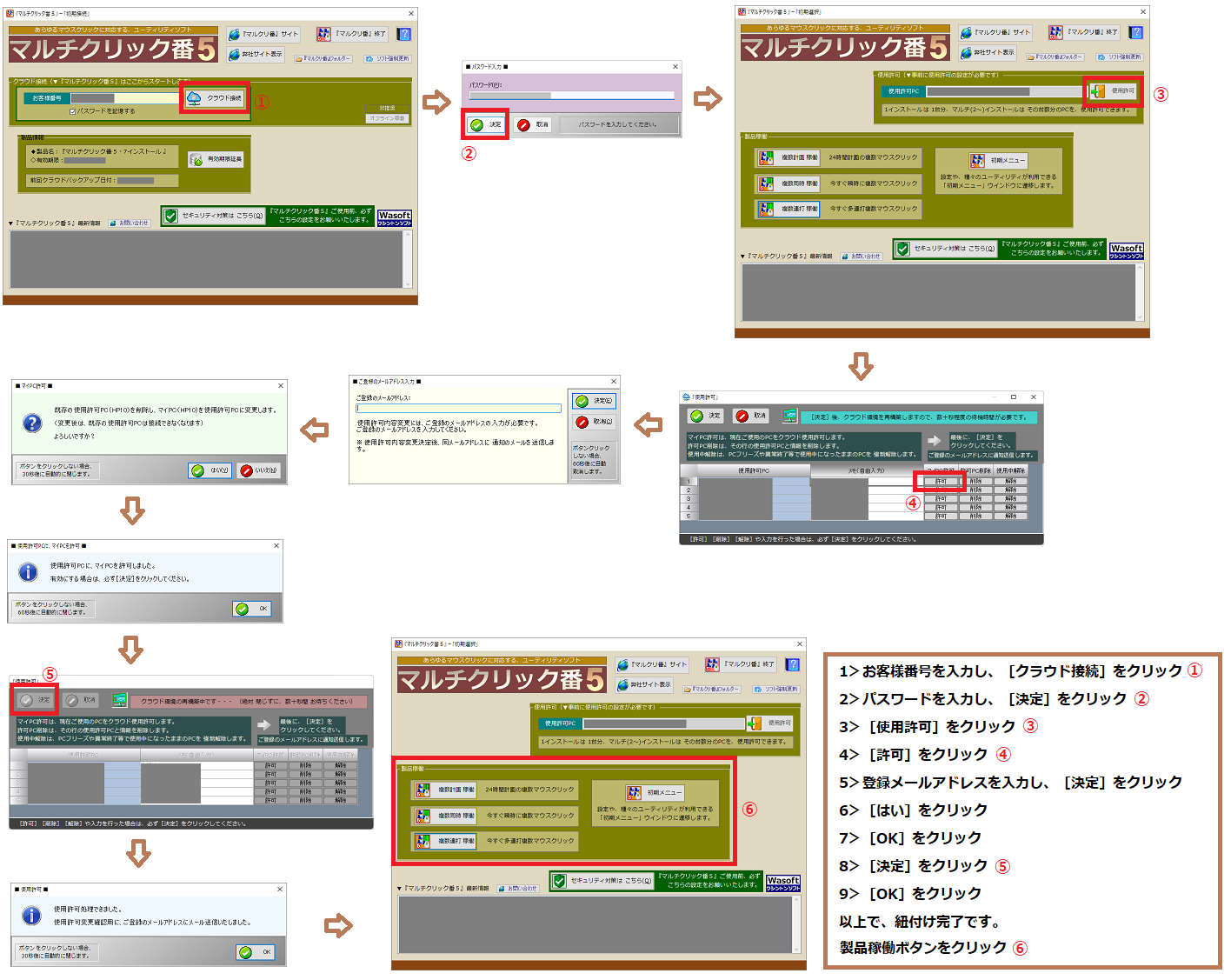This screenshot has width=1231, height=980.
Task: Click the お客様番号 input field
Action: 125,98
